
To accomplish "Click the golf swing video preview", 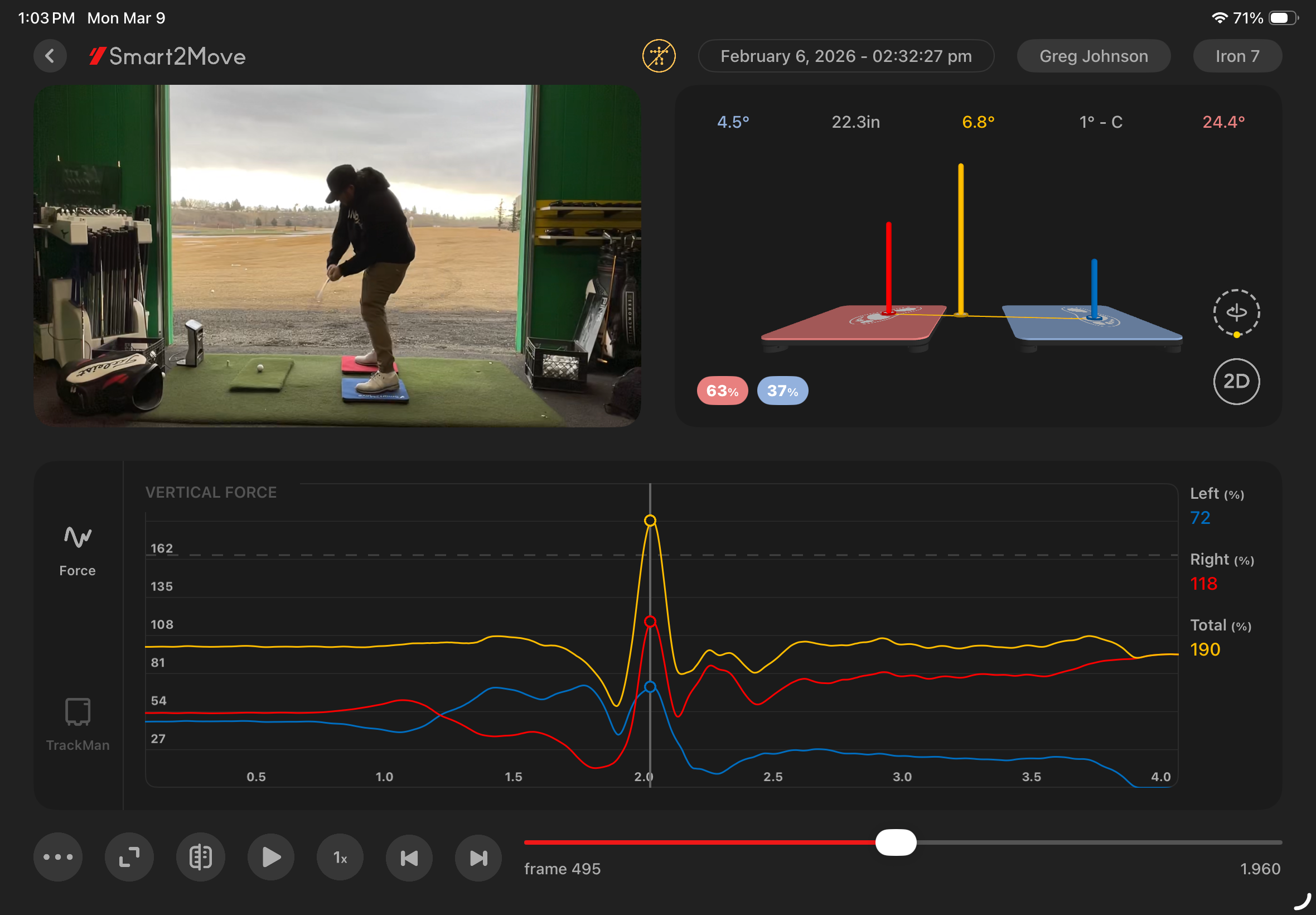I will [337, 256].
